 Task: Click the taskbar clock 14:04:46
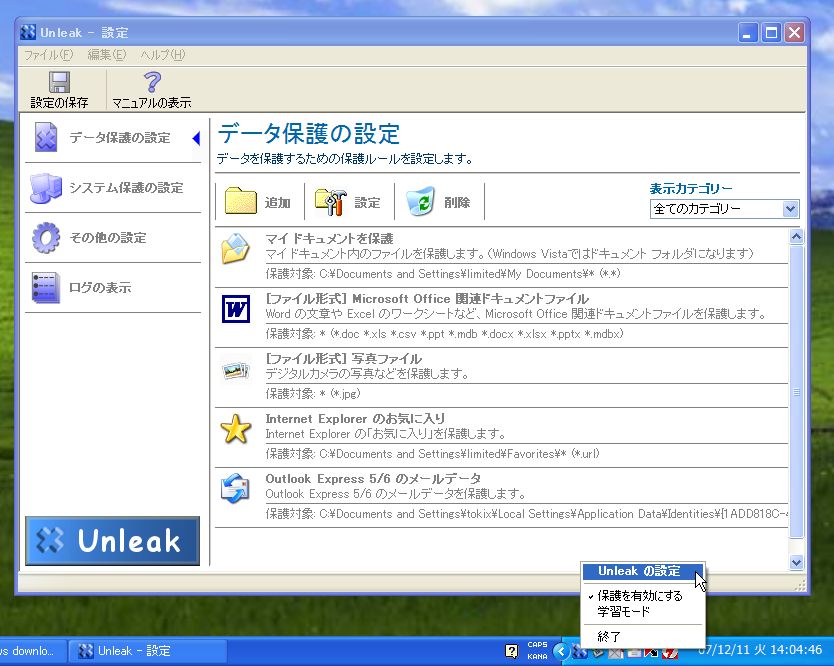(x=796, y=650)
